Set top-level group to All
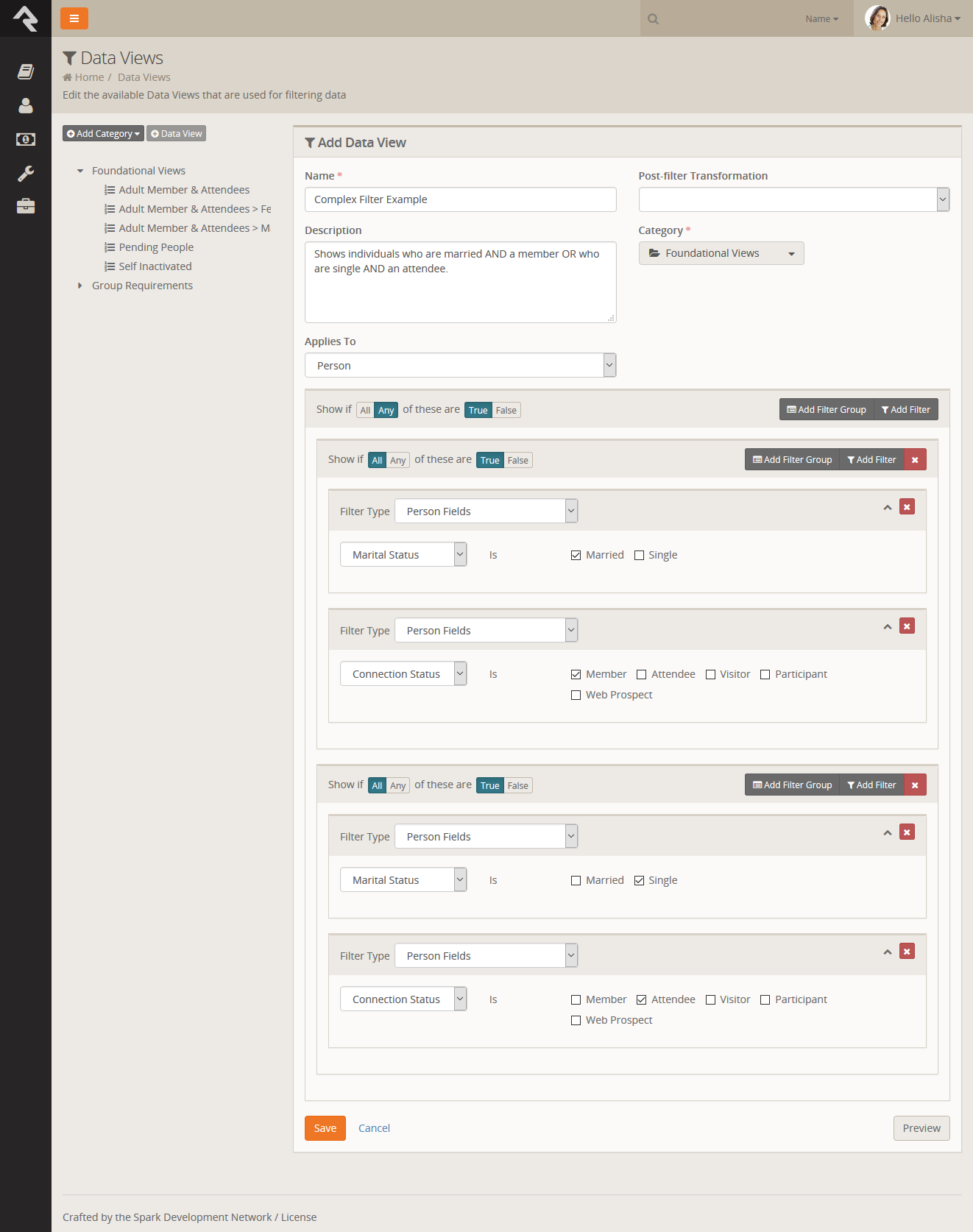973x1232 pixels. click(x=365, y=411)
